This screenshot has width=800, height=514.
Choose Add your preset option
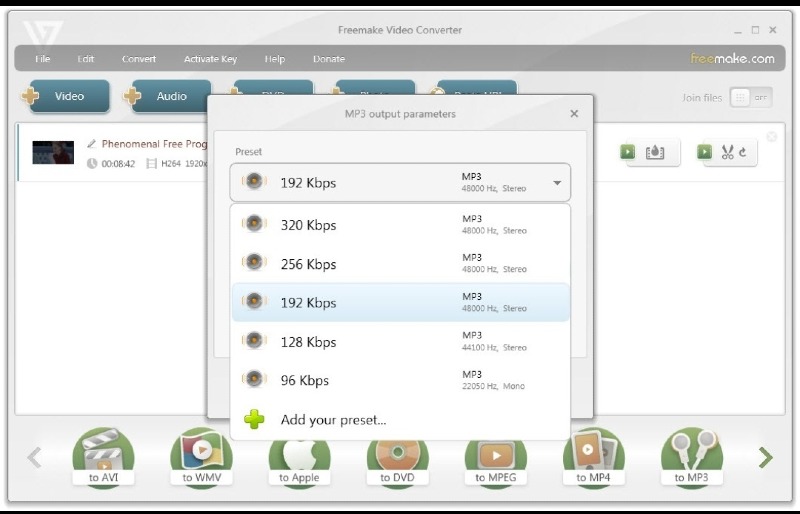click(x=400, y=419)
